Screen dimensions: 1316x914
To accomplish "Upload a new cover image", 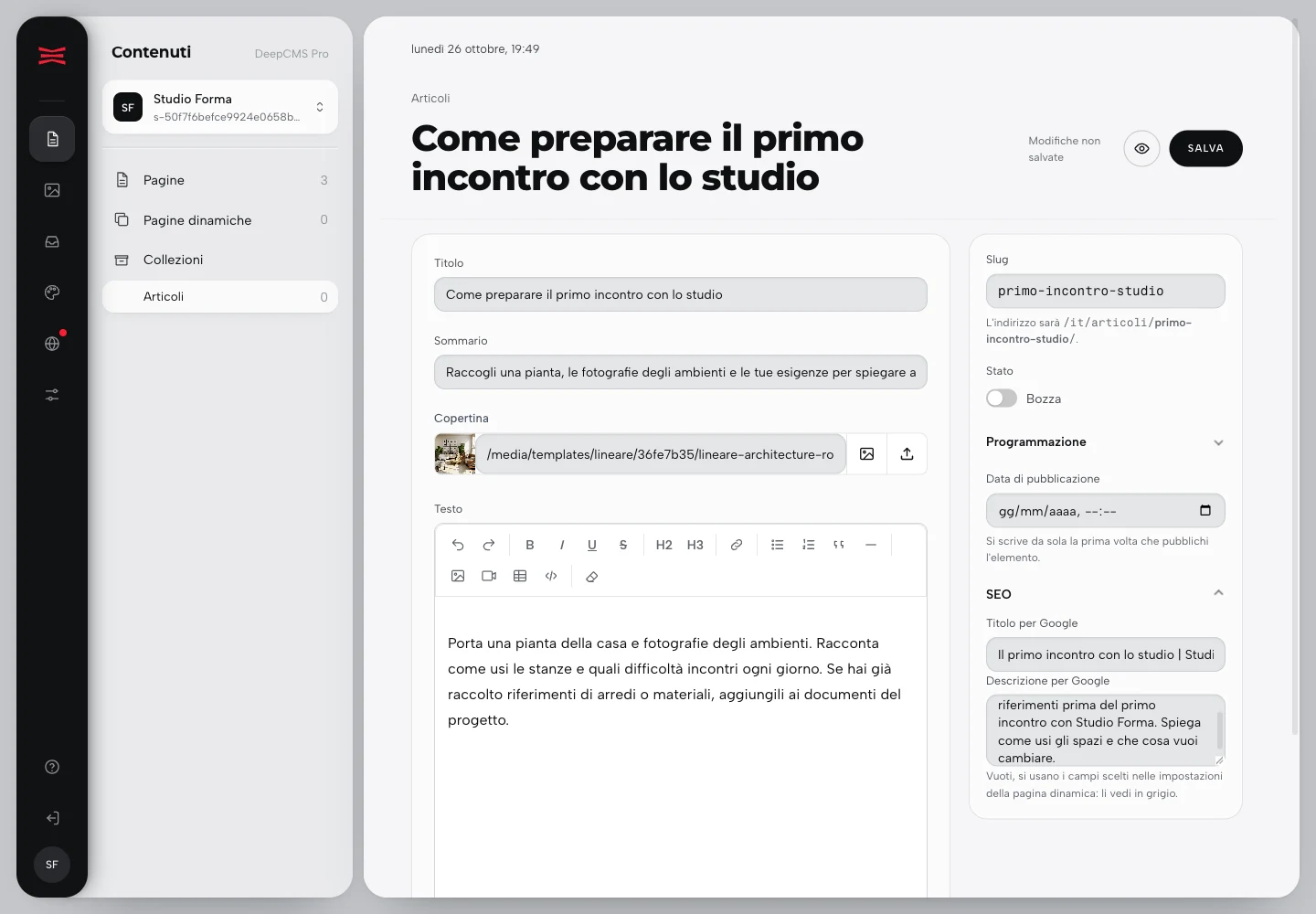I will point(907,454).
